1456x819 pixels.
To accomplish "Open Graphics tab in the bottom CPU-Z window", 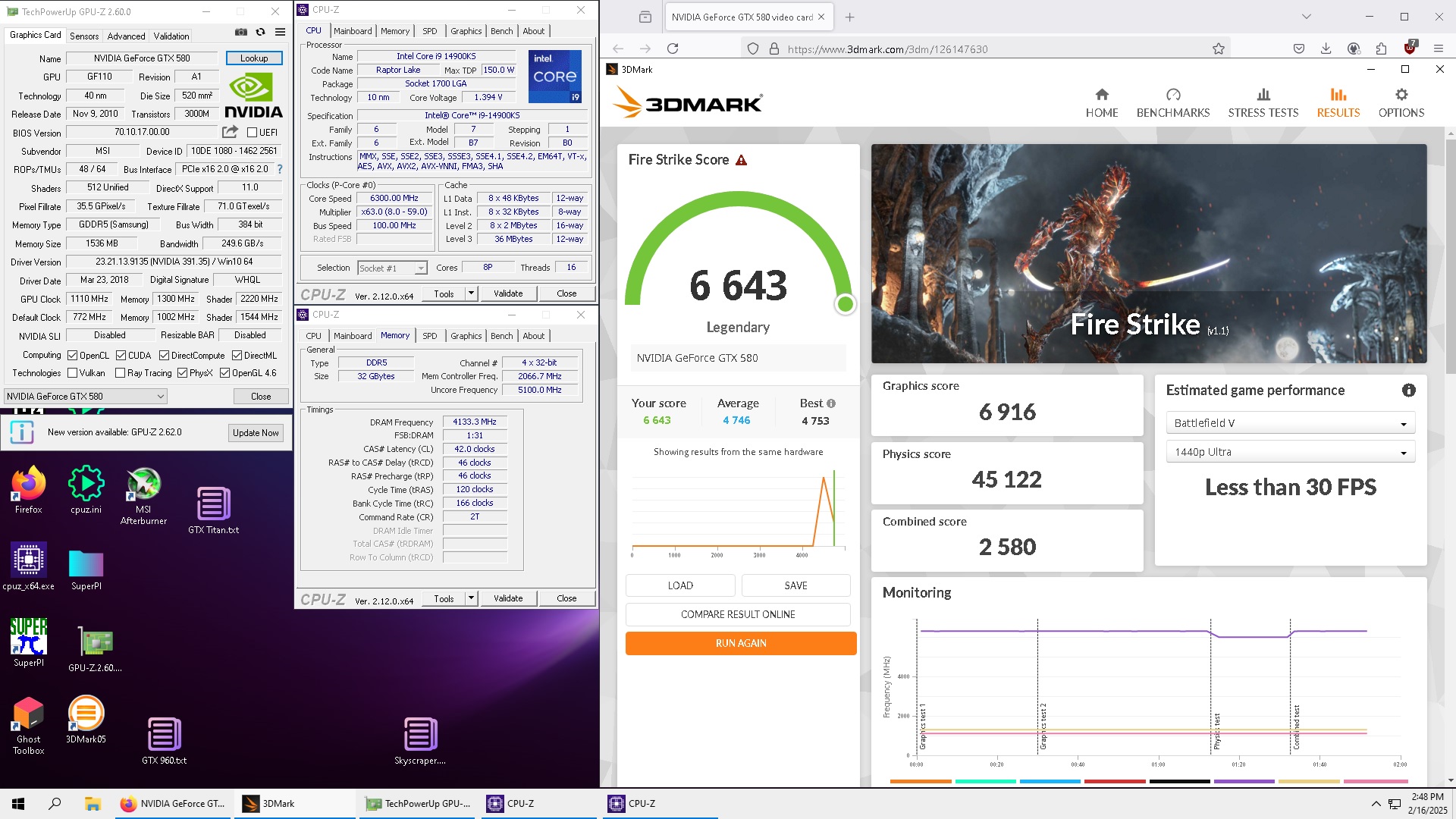I will 466,336.
